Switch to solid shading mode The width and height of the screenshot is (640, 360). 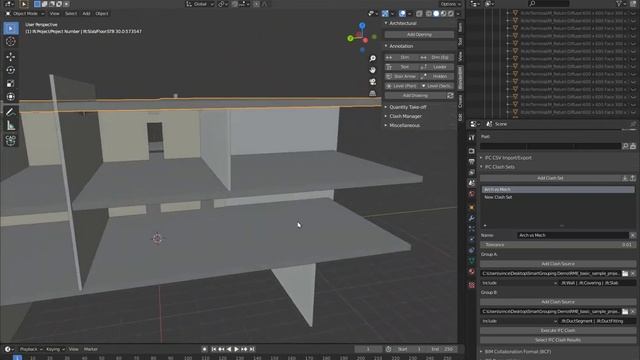[436, 13]
